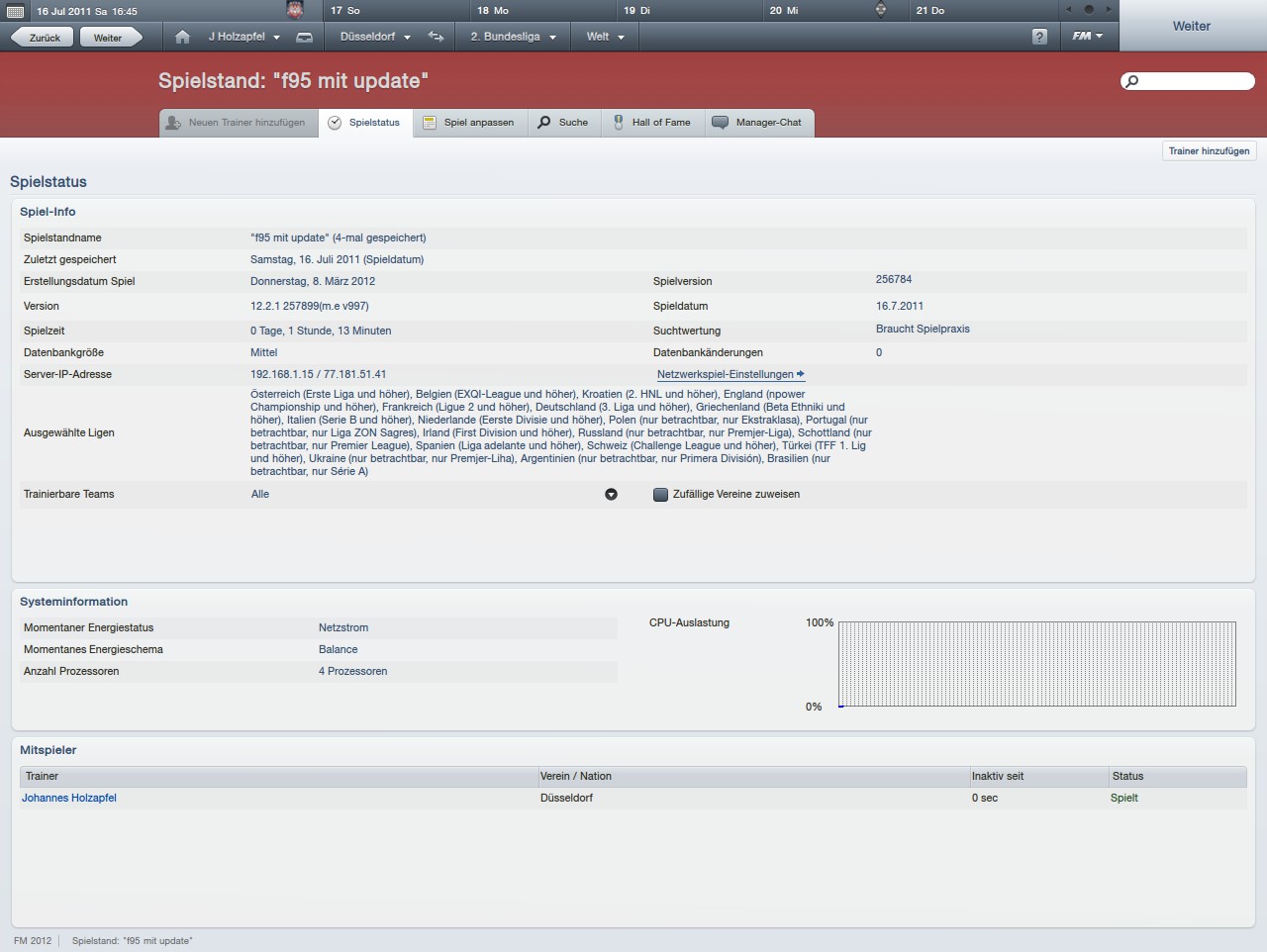This screenshot has width=1267, height=952.
Task: Open the FM menu dropdown
Action: (1087, 37)
